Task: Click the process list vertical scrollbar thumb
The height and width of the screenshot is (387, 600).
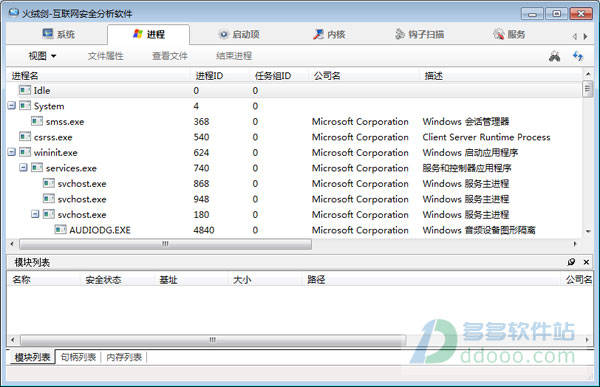Action: (587, 90)
